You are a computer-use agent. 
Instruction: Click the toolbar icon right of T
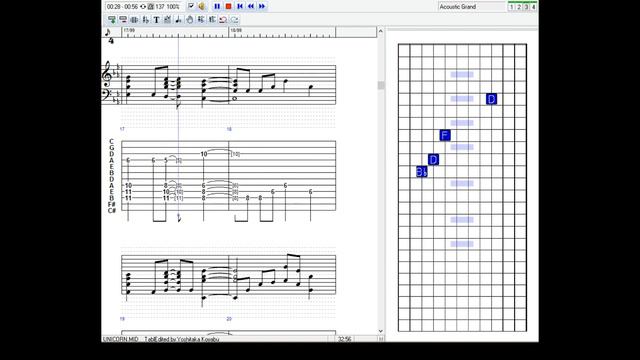click(167, 19)
